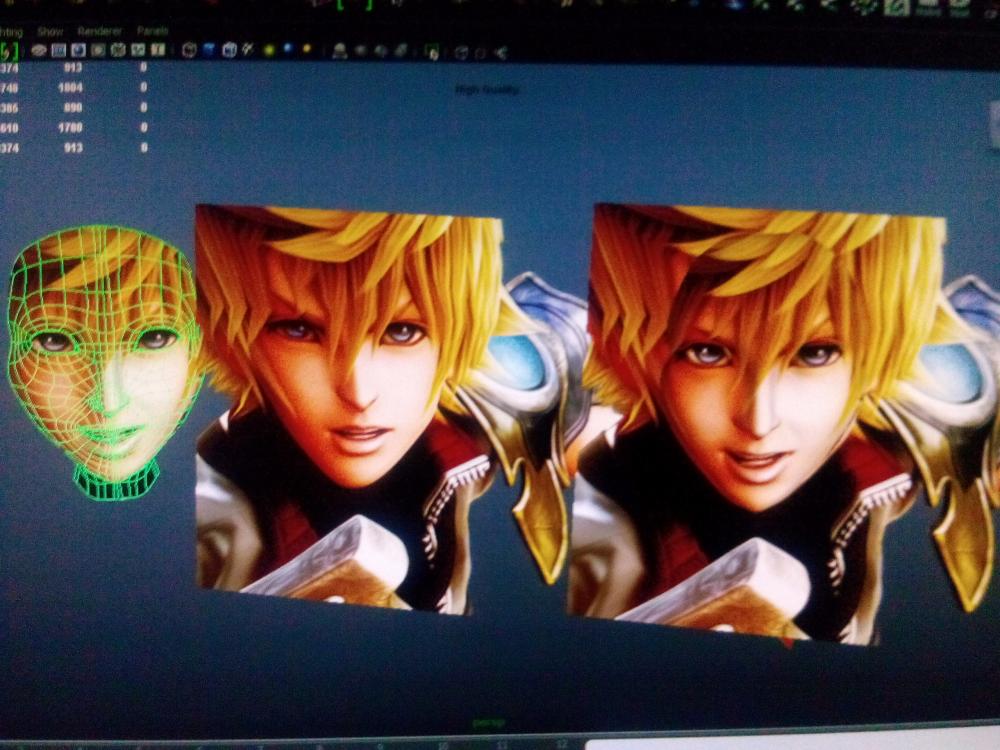
Task: Switch to wireframe cube display icon
Action: click(189, 50)
